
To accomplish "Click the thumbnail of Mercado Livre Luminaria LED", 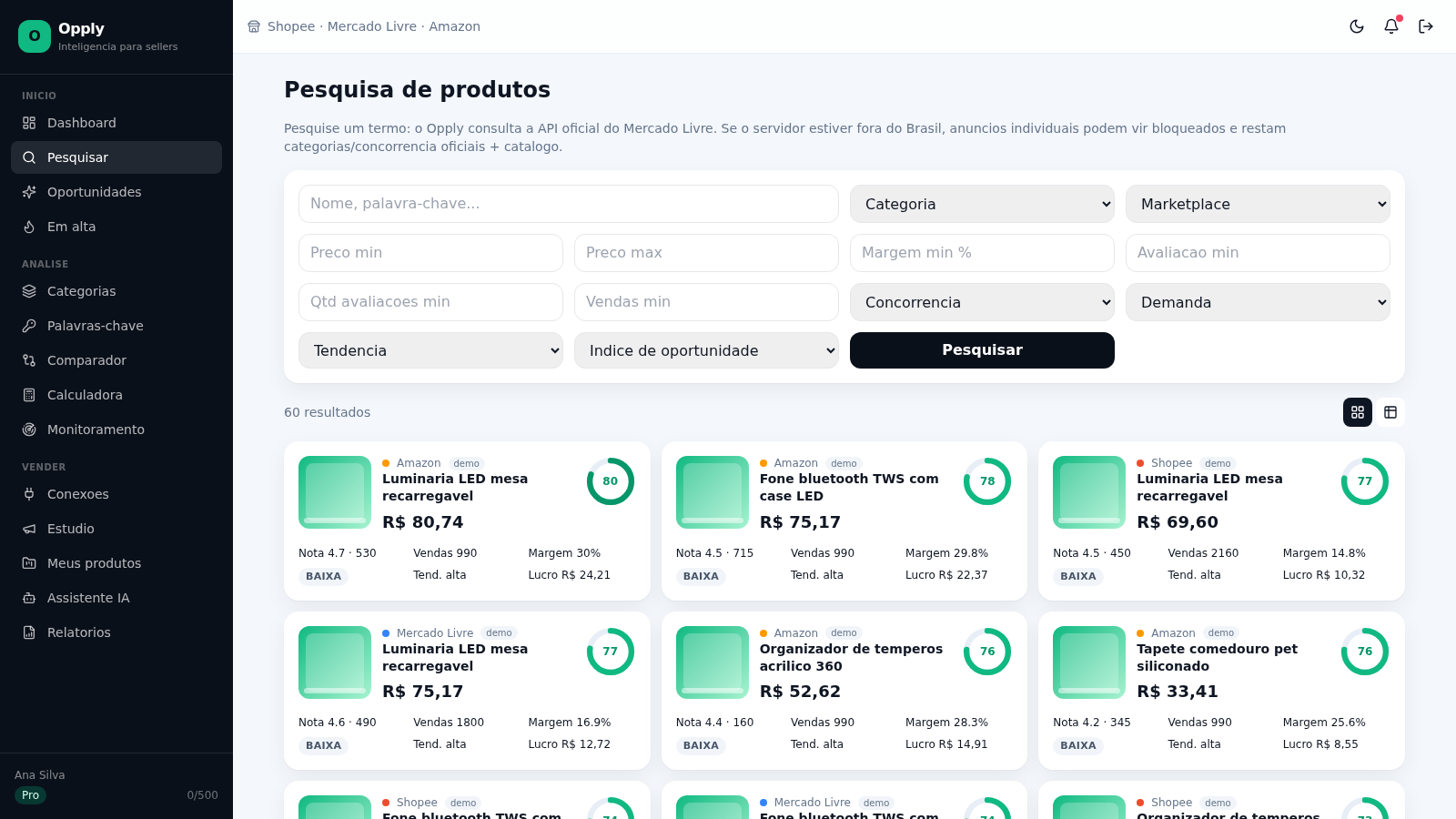I will pyautogui.click(x=335, y=662).
